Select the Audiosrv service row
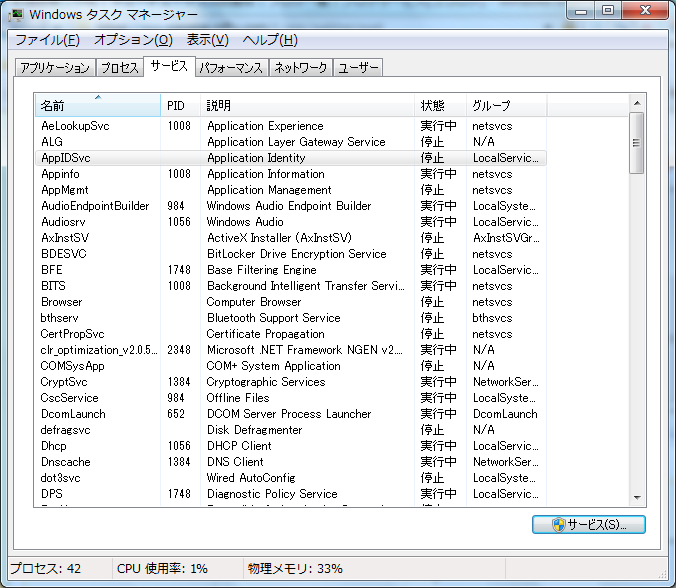The height and width of the screenshot is (588, 676). coord(291,222)
